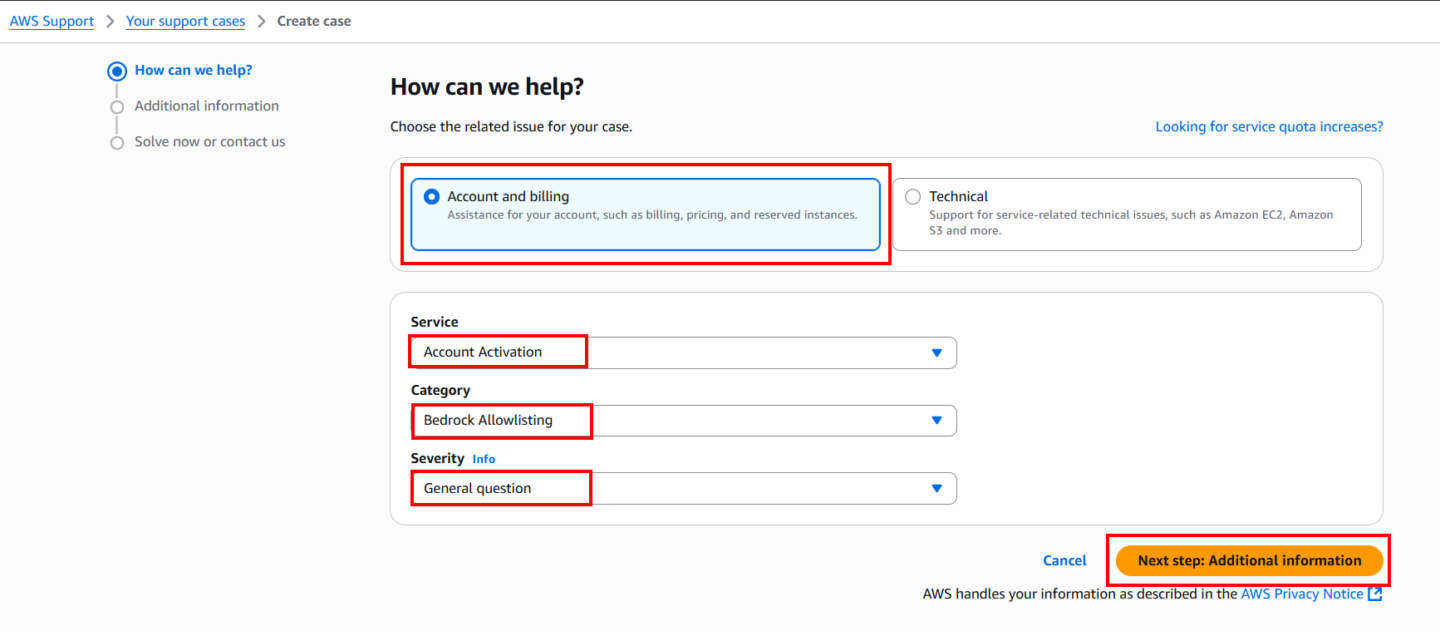Image resolution: width=1440 pixels, height=631 pixels.
Task: Go to Solve now or contact us step
Action: point(210,142)
